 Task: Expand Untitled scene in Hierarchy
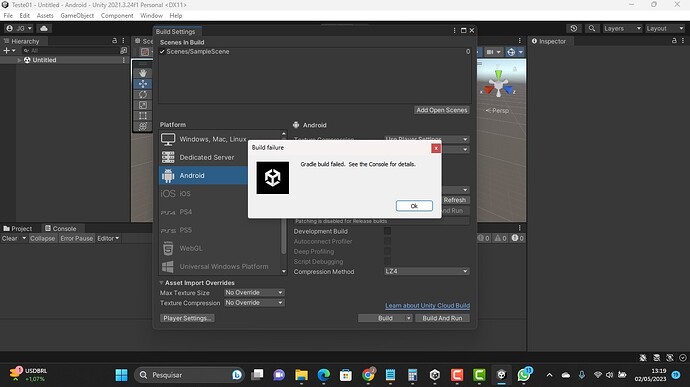coord(19,60)
